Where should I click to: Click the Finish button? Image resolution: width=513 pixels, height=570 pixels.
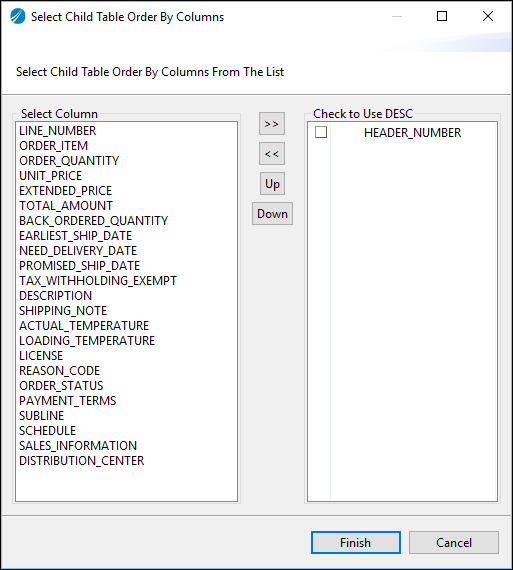tap(356, 542)
